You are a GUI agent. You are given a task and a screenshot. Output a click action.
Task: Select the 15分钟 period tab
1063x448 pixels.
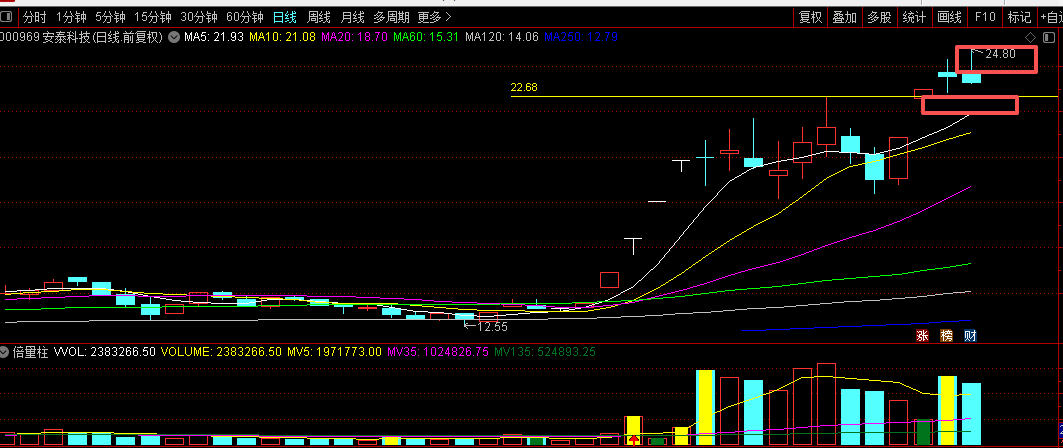click(x=153, y=17)
